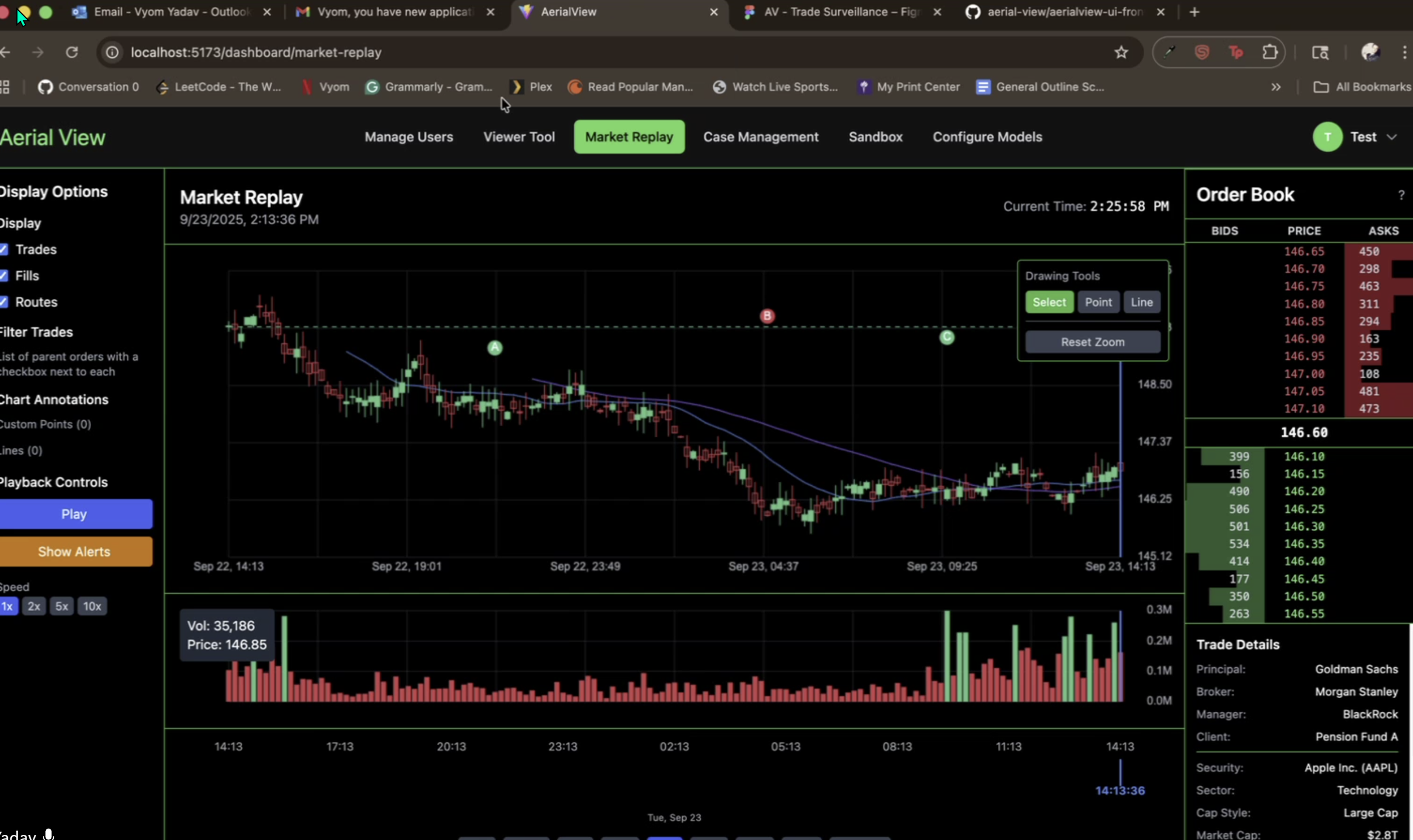Switch to the Sandbox section
The width and height of the screenshot is (1413, 840).
pos(875,136)
